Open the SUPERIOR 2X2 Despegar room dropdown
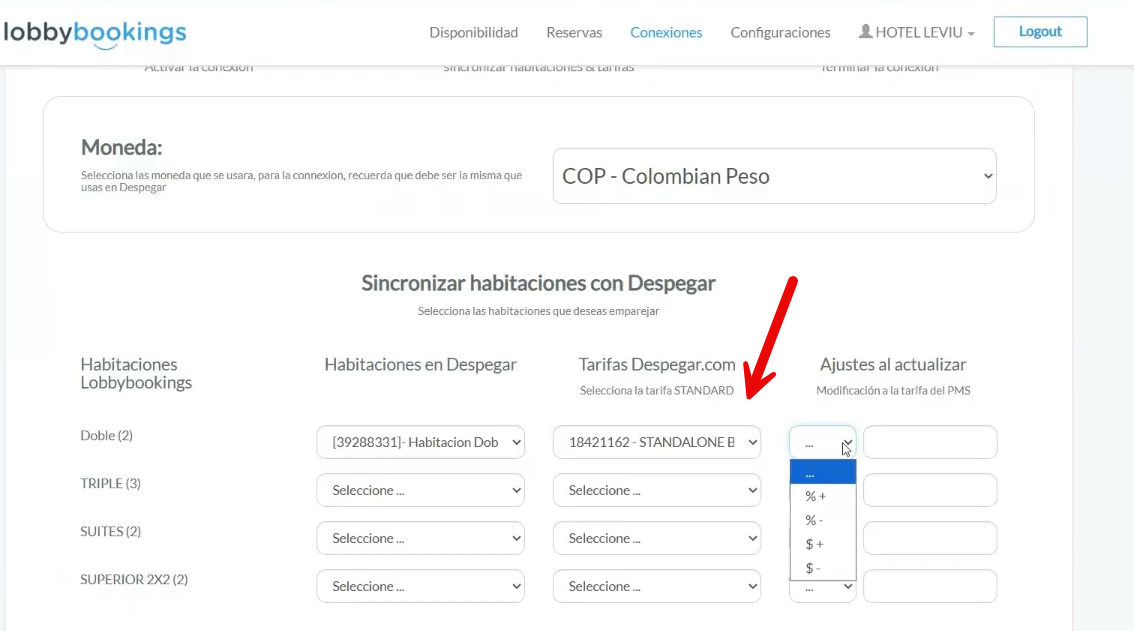 (x=420, y=586)
